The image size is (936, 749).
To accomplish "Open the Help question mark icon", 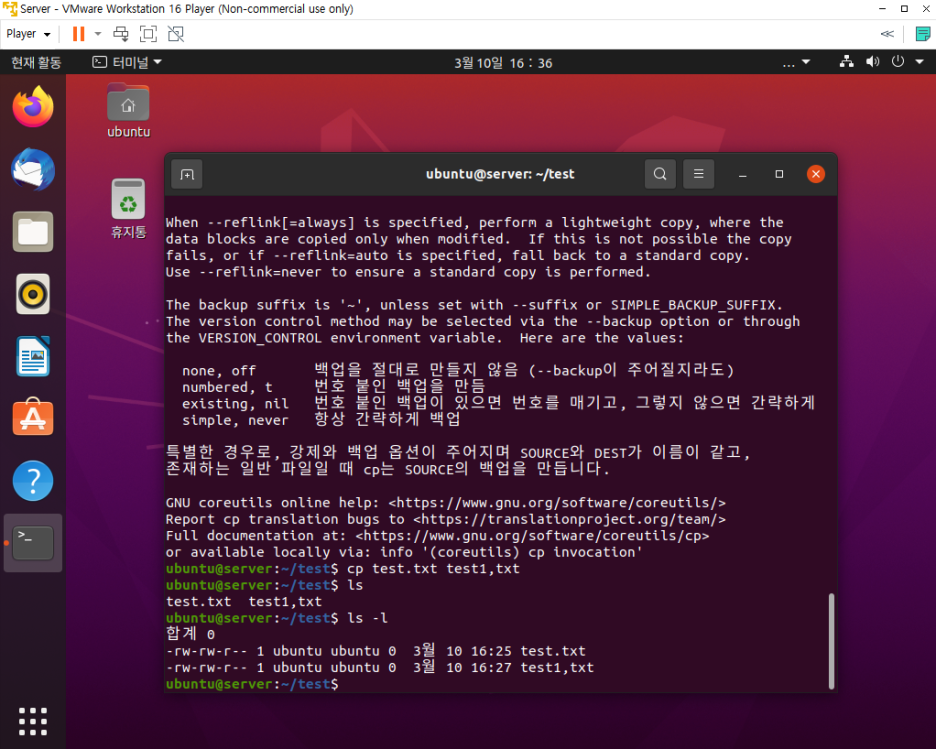I will click(33, 480).
